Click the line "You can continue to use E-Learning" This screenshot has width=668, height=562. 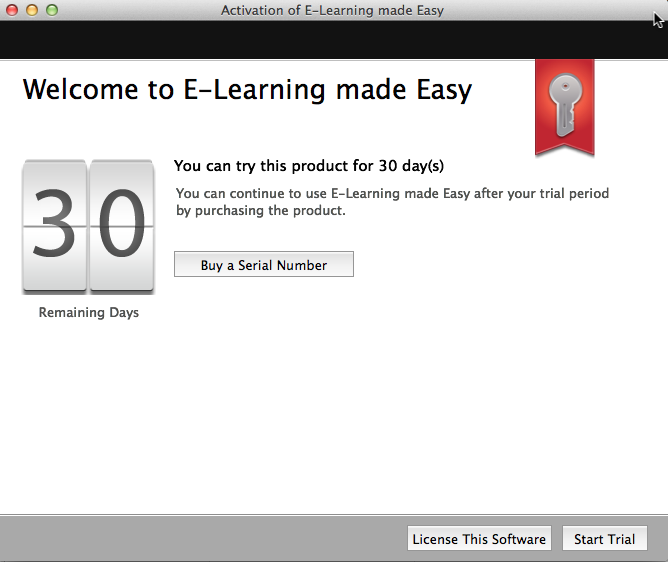(x=392, y=193)
